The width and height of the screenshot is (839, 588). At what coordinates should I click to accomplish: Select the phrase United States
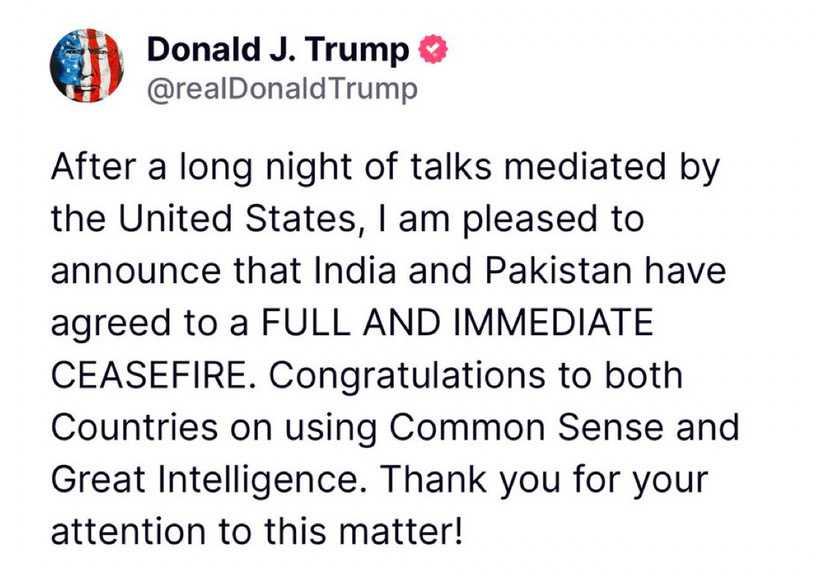237,218
